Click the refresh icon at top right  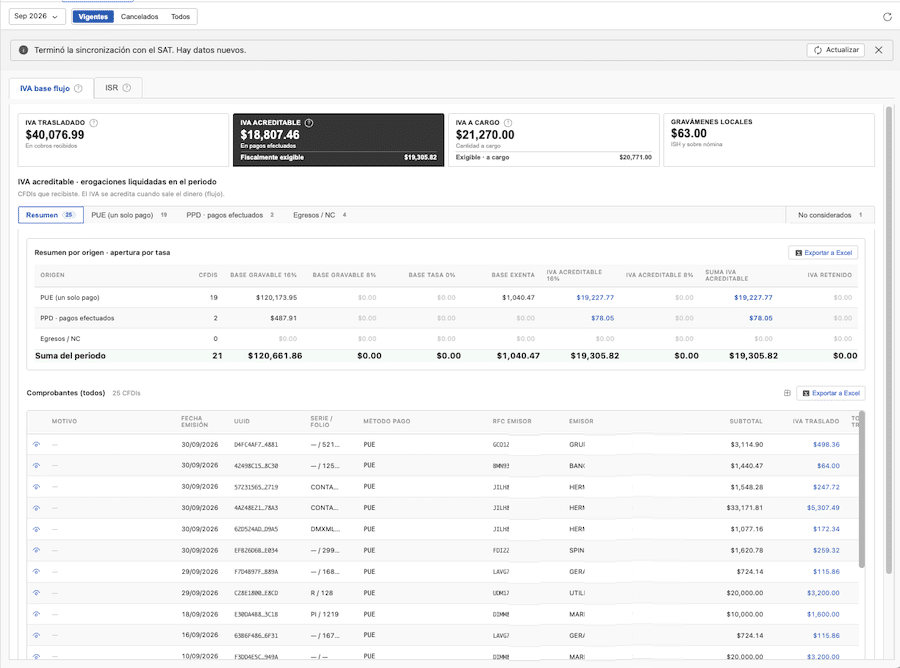[x=887, y=17]
